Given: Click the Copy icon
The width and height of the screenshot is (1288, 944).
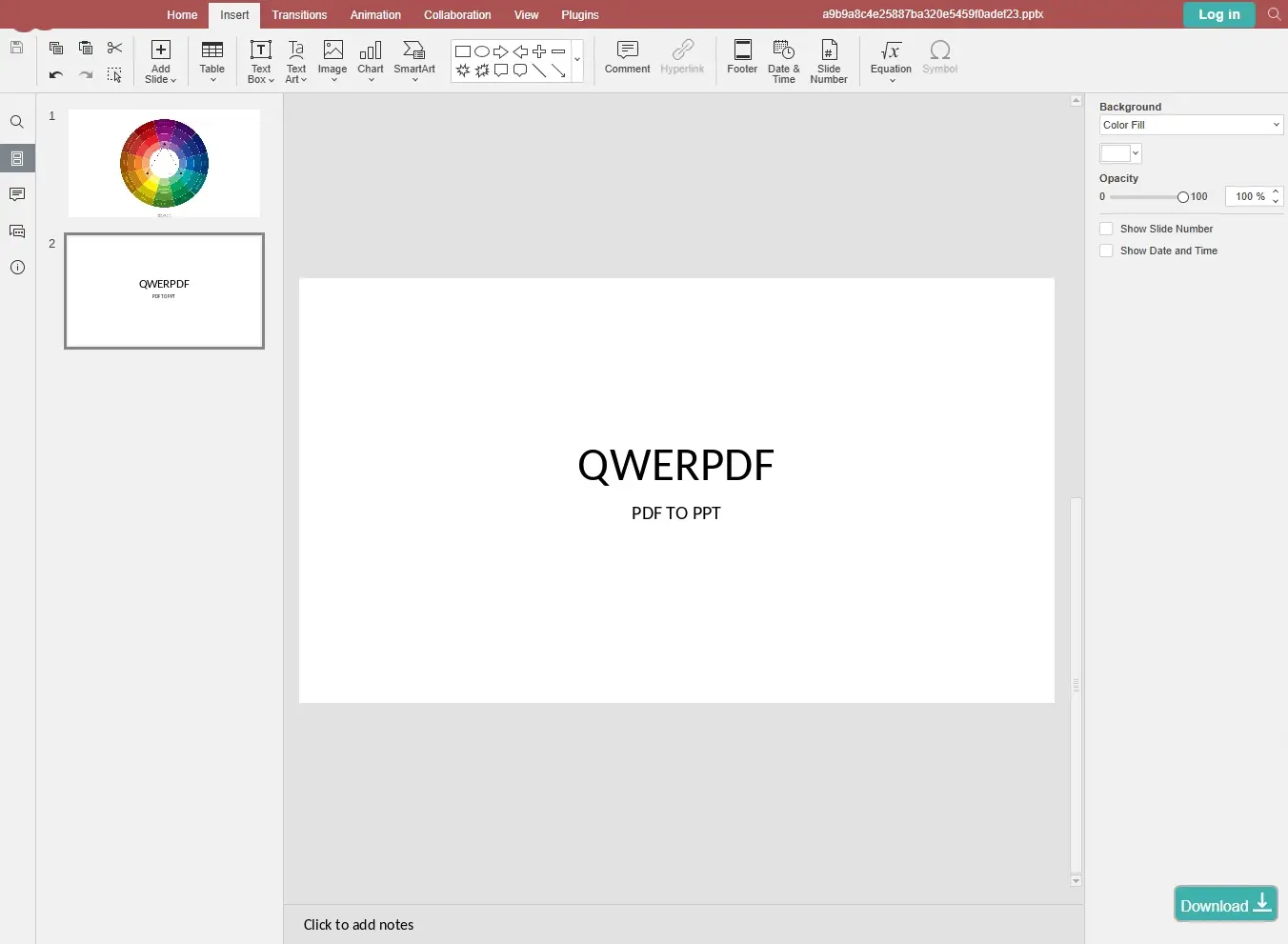Looking at the screenshot, I should point(56,48).
